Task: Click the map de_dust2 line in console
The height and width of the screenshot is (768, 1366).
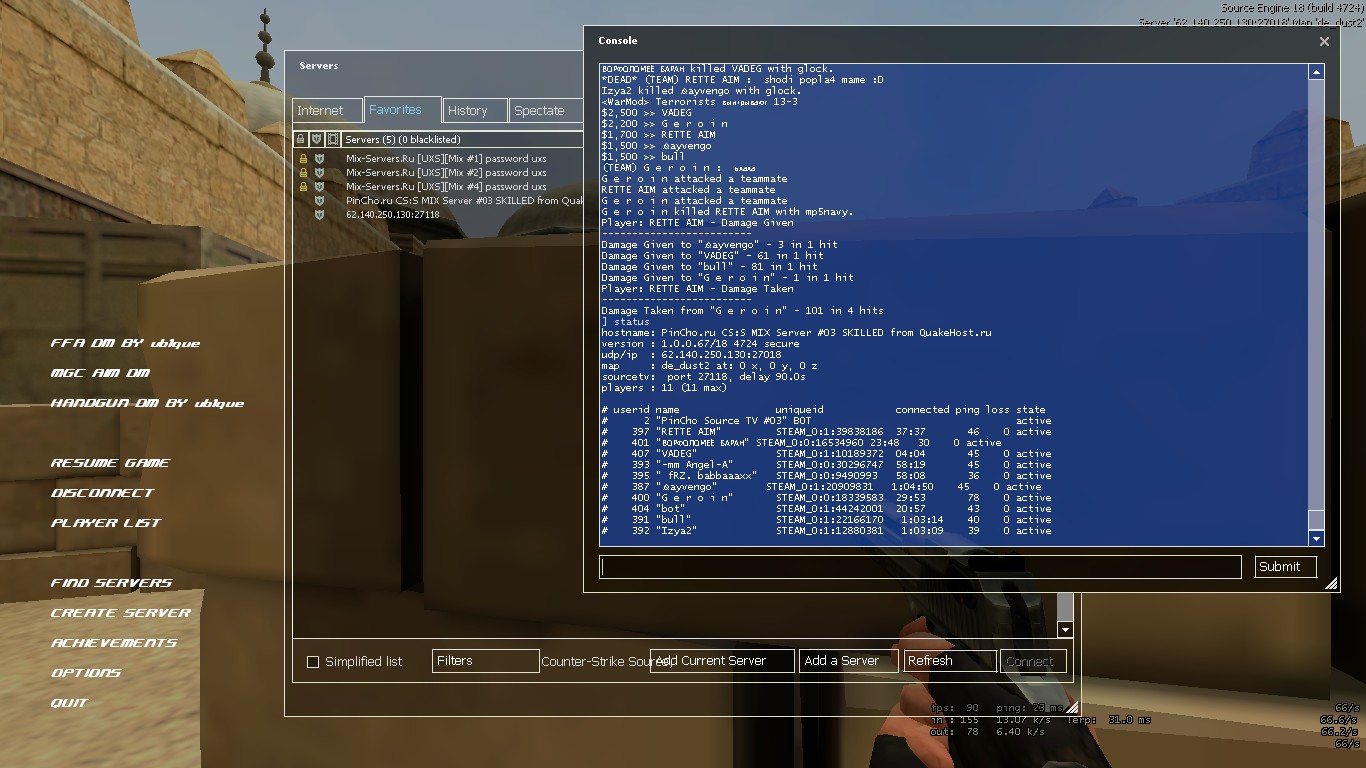Action: pyautogui.click(x=709, y=365)
